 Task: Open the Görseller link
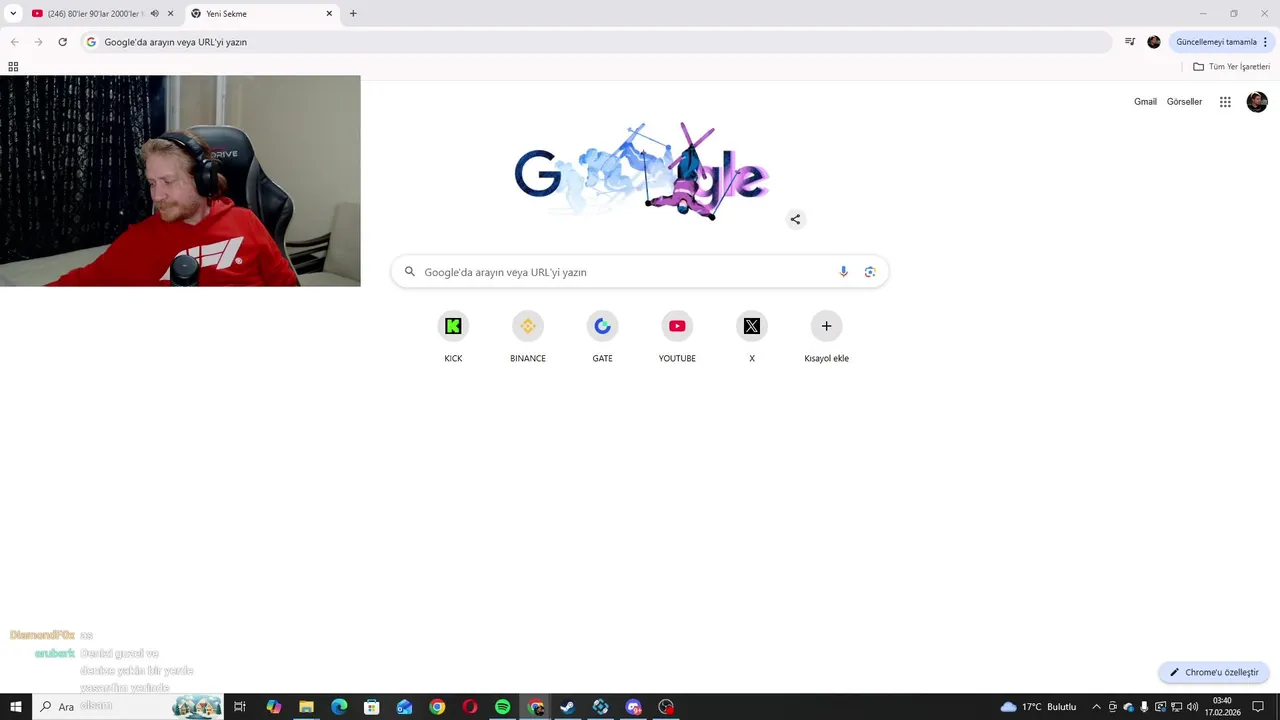point(1184,102)
